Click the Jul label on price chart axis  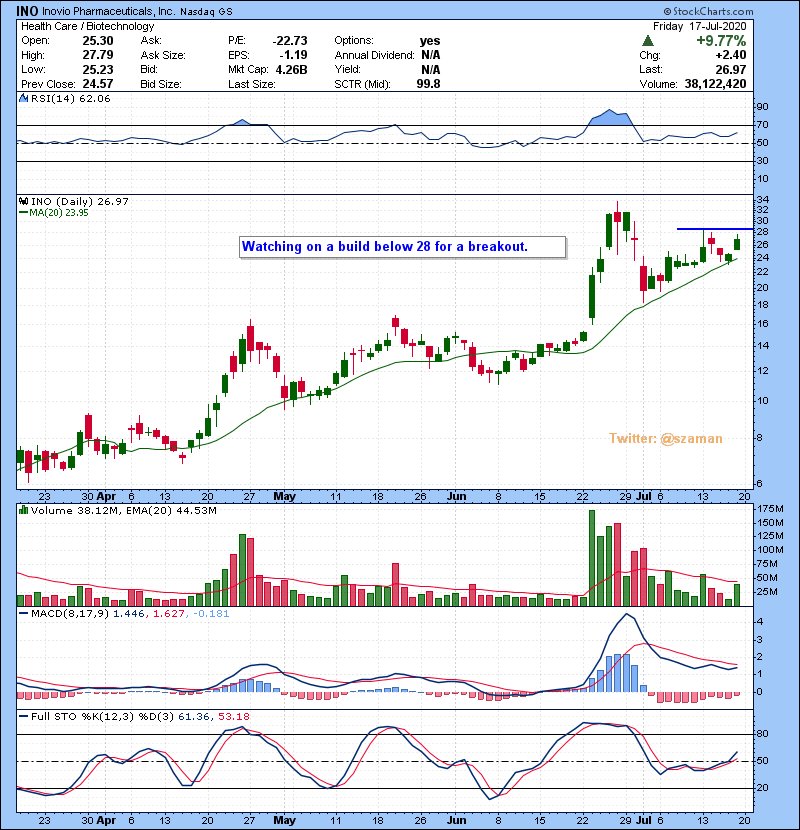point(643,497)
